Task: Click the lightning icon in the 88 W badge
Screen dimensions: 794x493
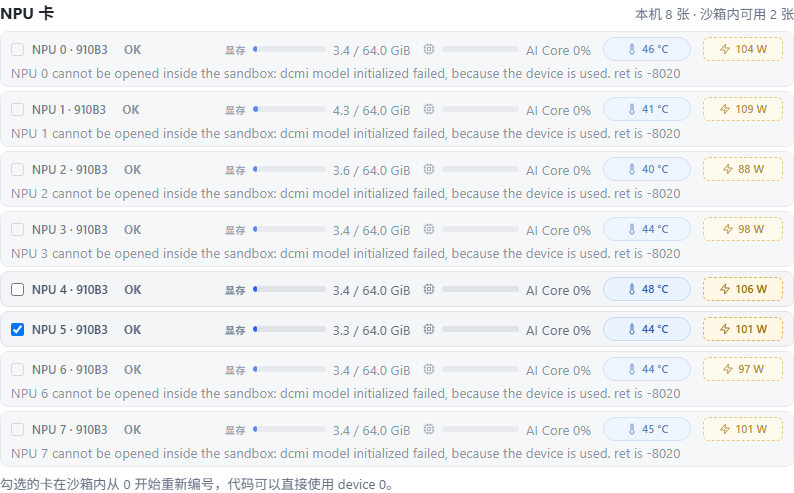Action: [x=728, y=169]
